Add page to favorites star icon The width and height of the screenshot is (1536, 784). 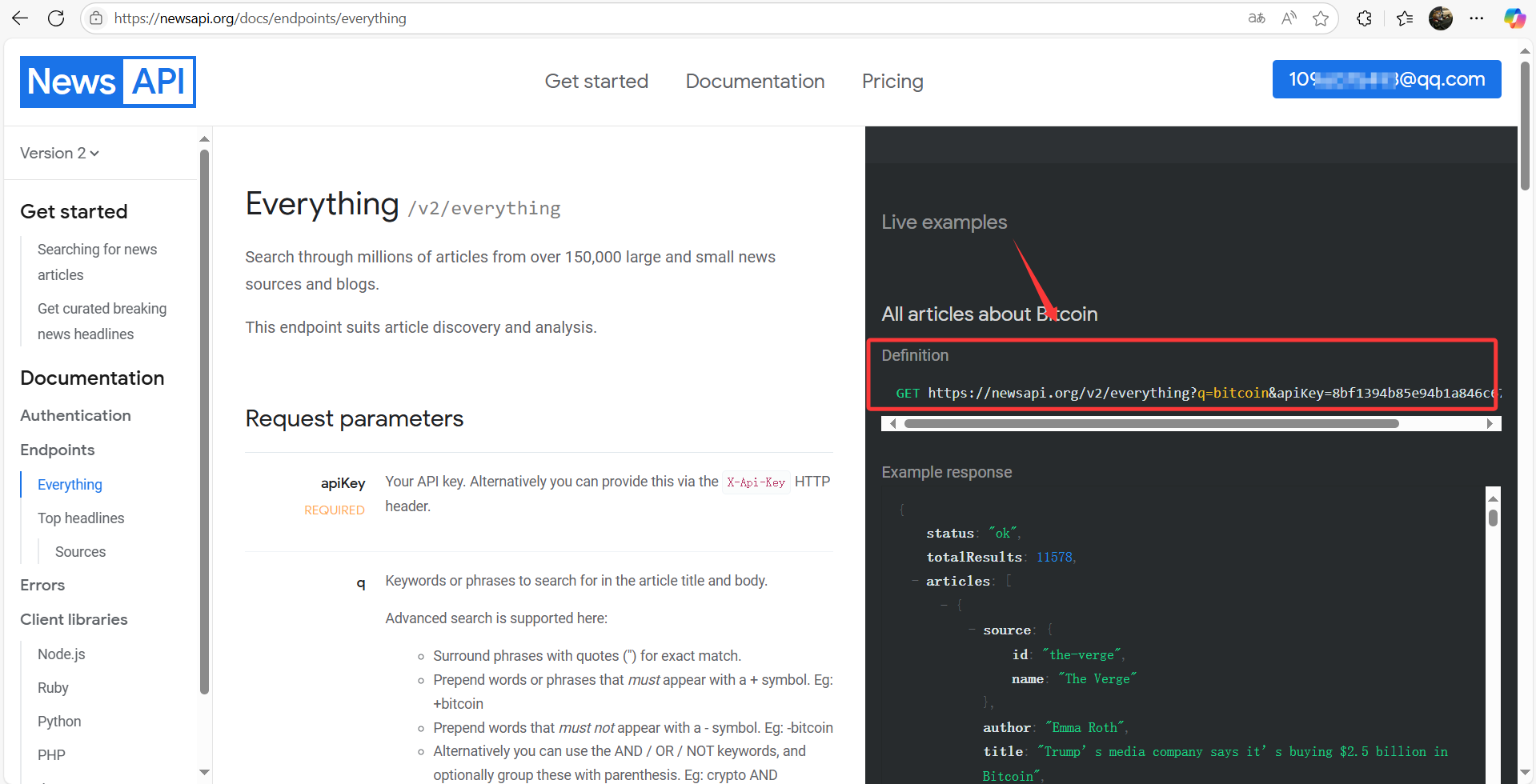pyautogui.click(x=1321, y=18)
